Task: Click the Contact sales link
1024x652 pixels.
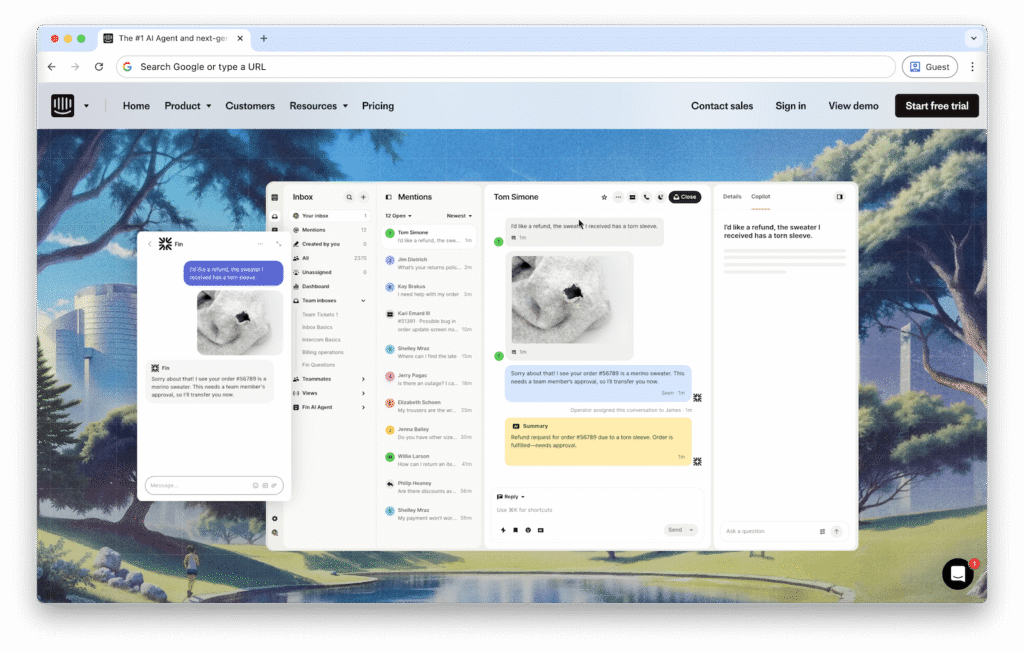Action: (x=722, y=106)
